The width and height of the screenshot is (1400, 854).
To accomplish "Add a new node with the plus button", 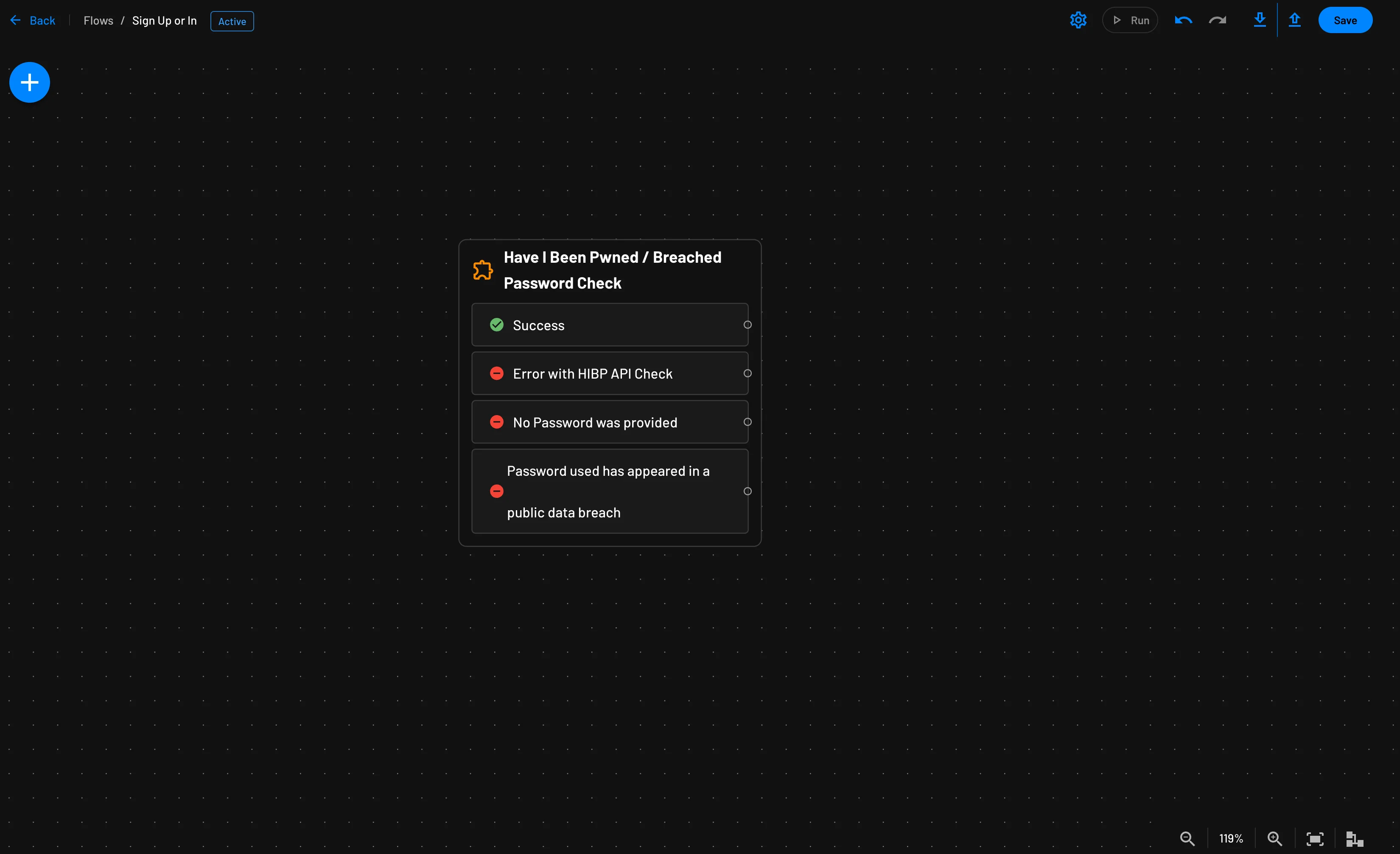I will (29, 82).
